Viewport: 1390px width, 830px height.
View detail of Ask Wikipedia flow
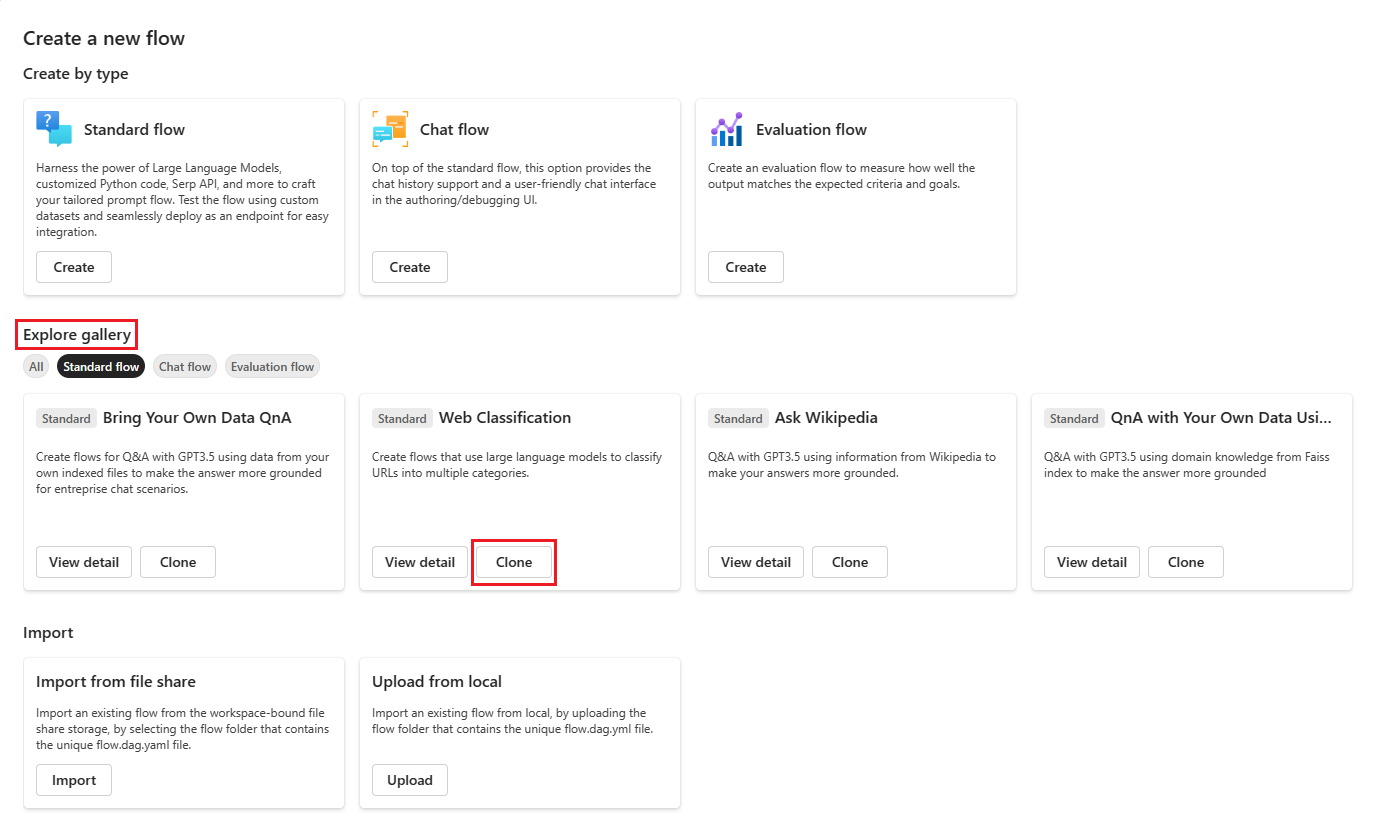click(756, 562)
